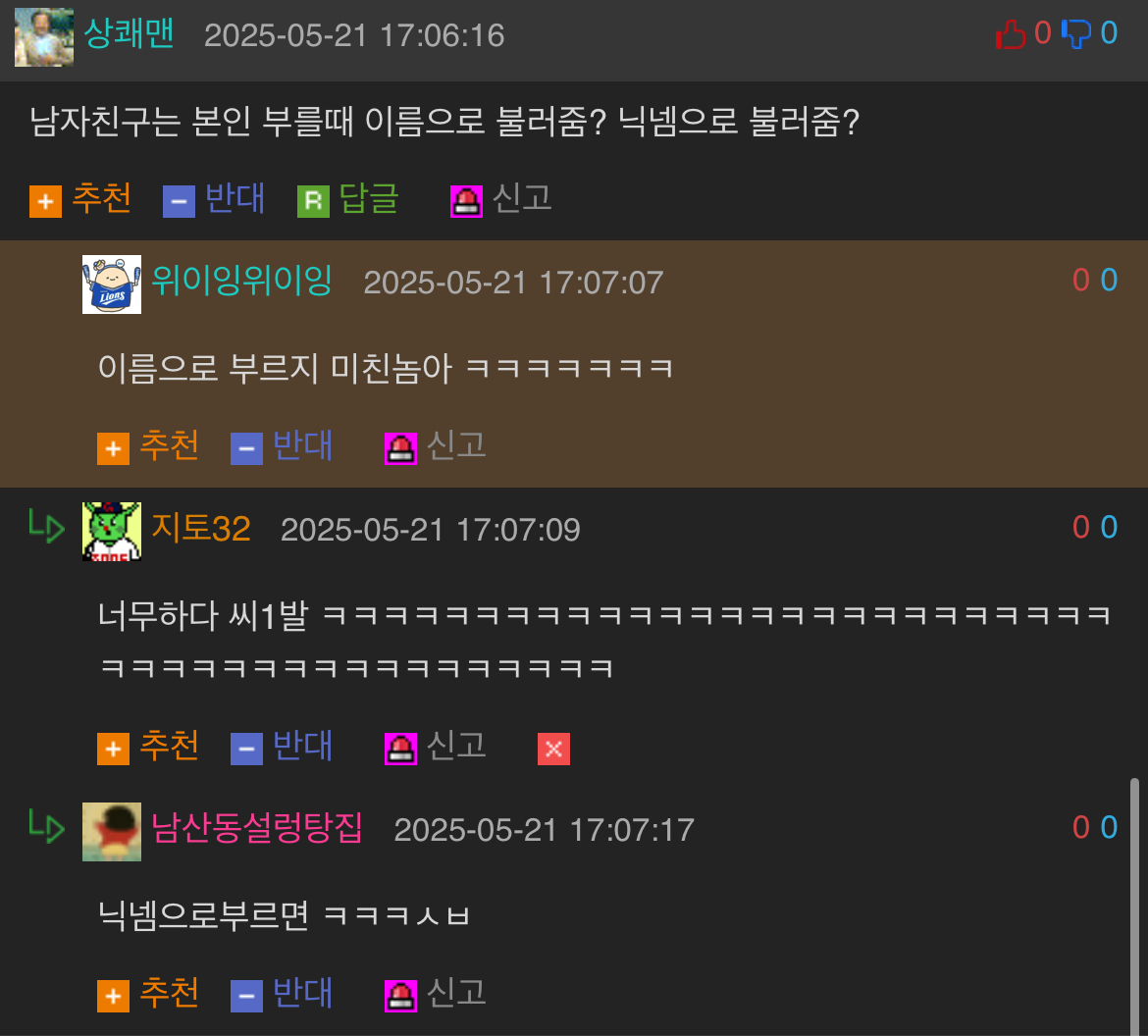Click 반대 text under 위이잉위이잉's reply

click(x=302, y=445)
